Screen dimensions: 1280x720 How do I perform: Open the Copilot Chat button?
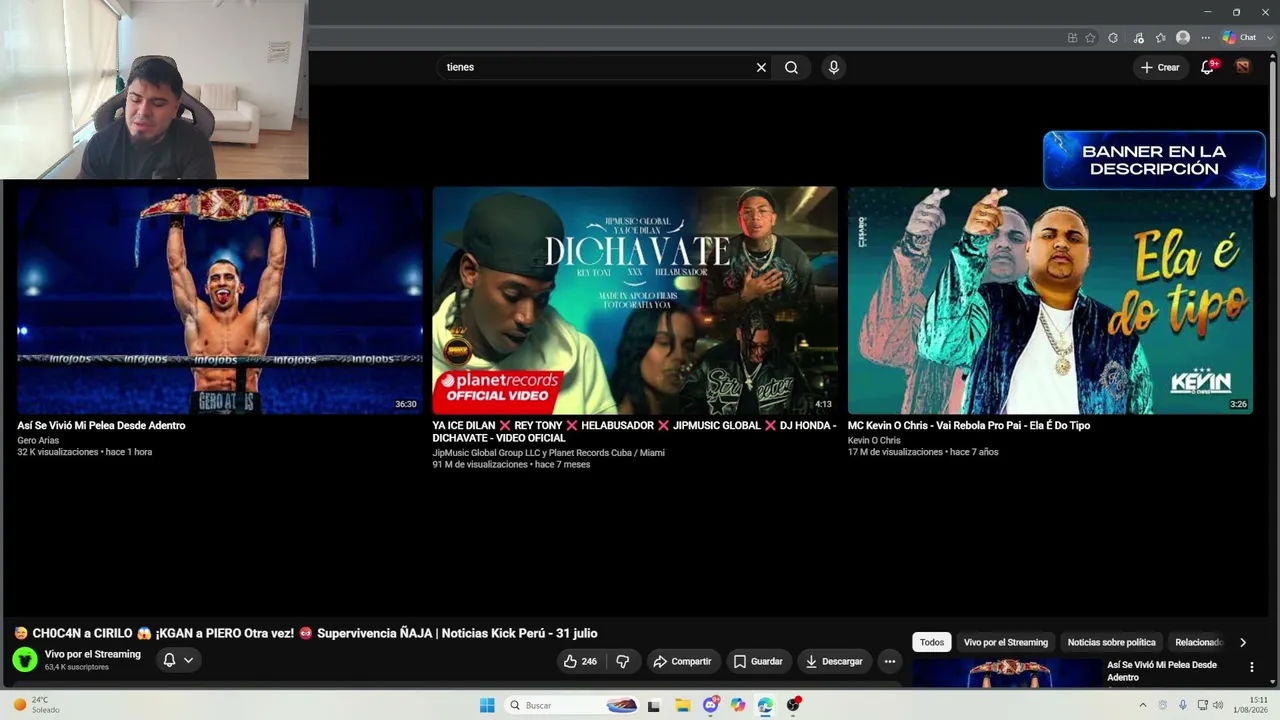point(1240,38)
